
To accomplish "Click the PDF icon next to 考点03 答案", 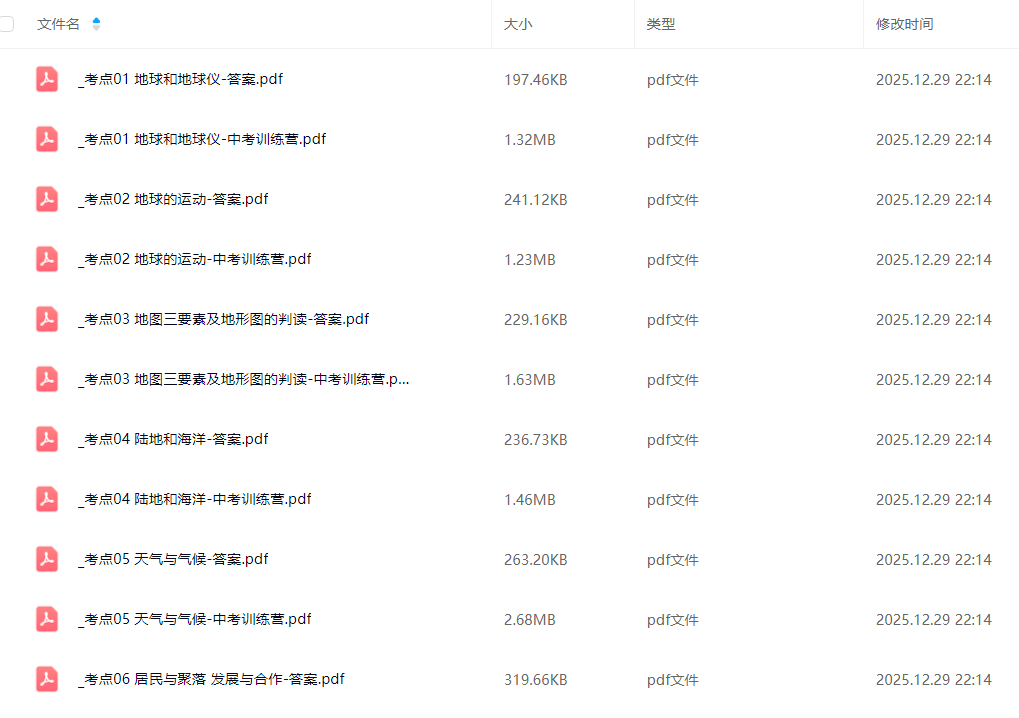I will (47, 319).
